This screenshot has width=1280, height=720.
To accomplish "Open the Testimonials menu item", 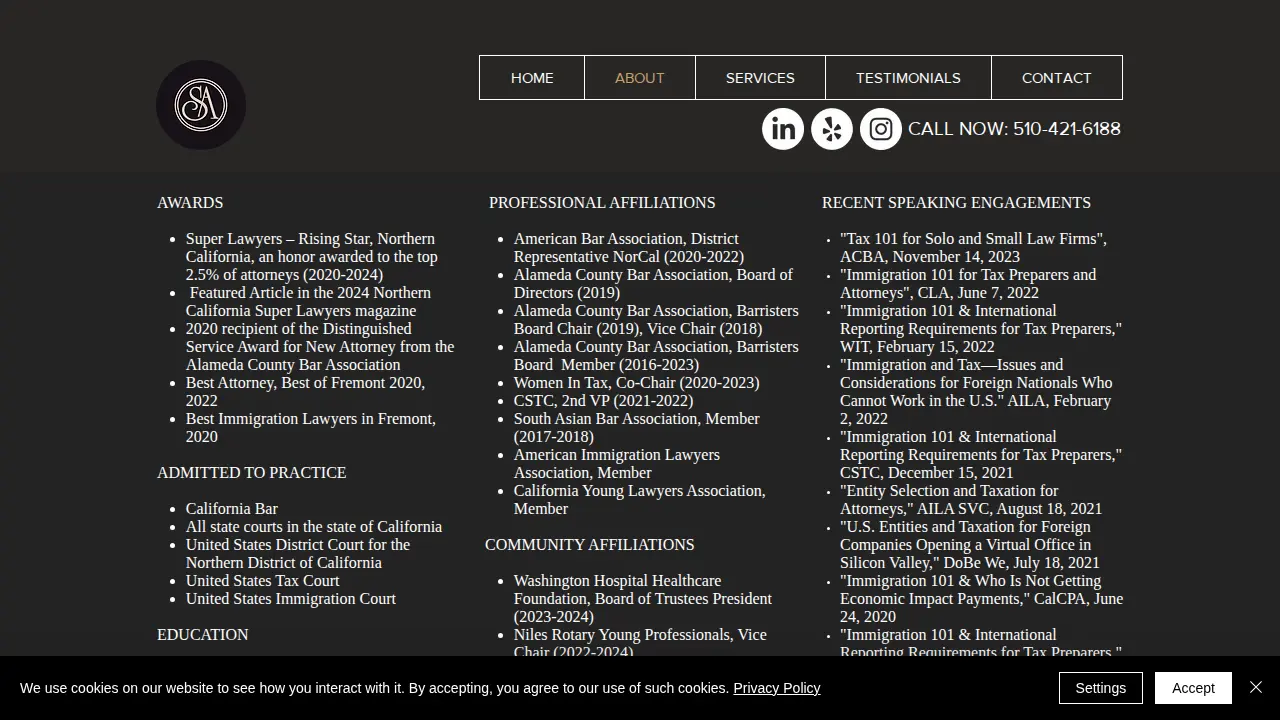I will 908,78.
